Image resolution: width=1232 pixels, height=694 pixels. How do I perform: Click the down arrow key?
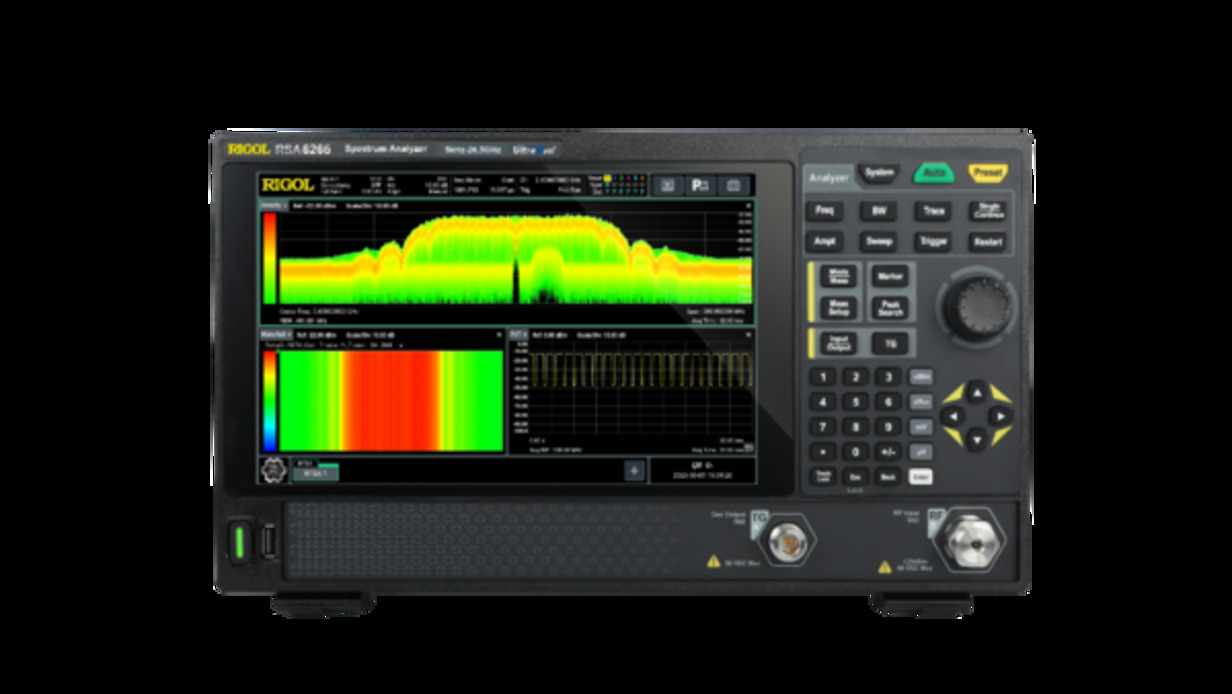[976, 438]
